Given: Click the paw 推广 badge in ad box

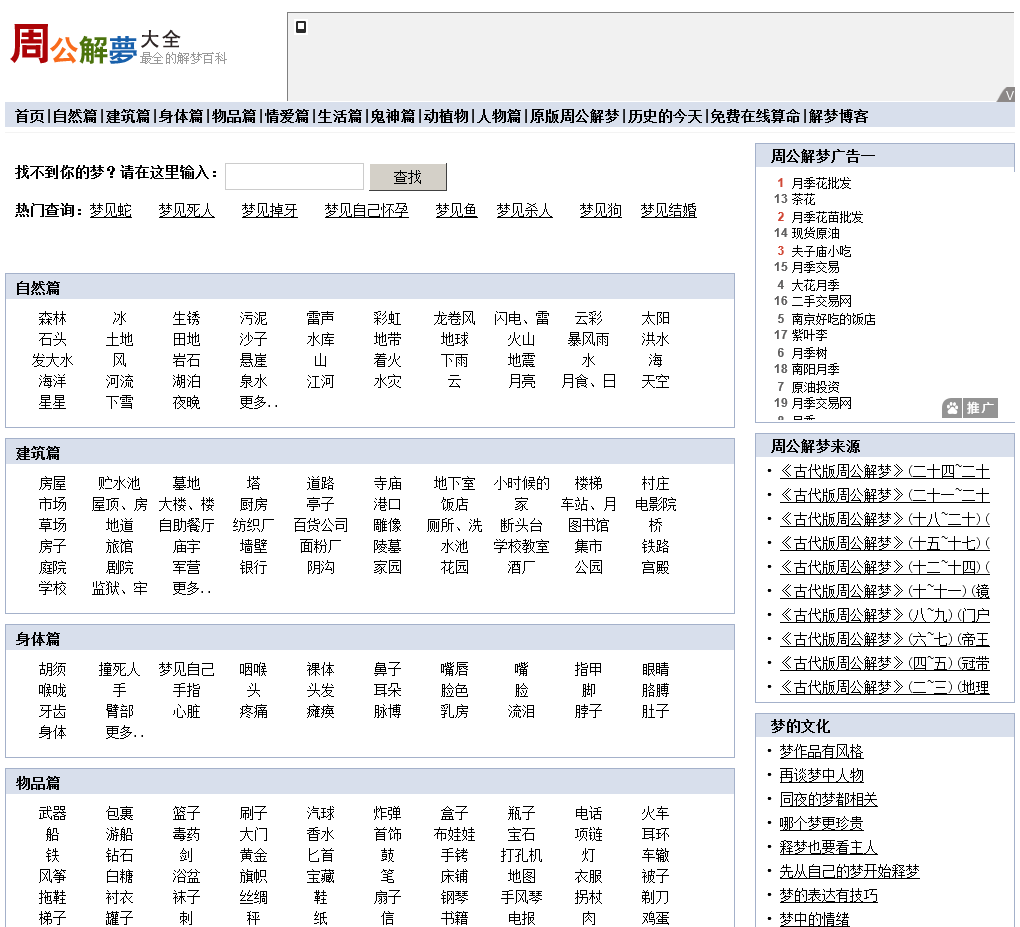Looking at the screenshot, I should [x=969, y=408].
